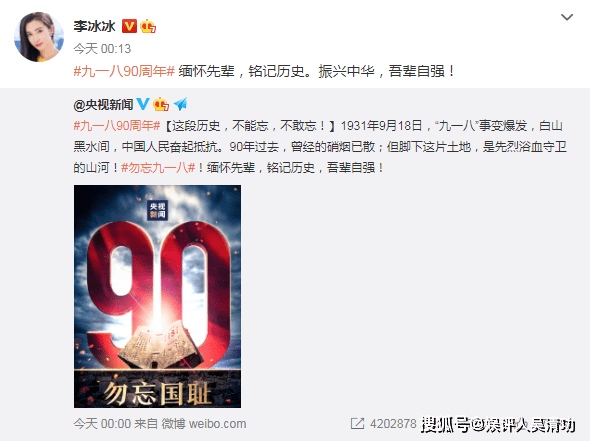The image size is (590, 442).
Task: Open the #勿忘九一八# hashtag
Action: coord(158,167)
